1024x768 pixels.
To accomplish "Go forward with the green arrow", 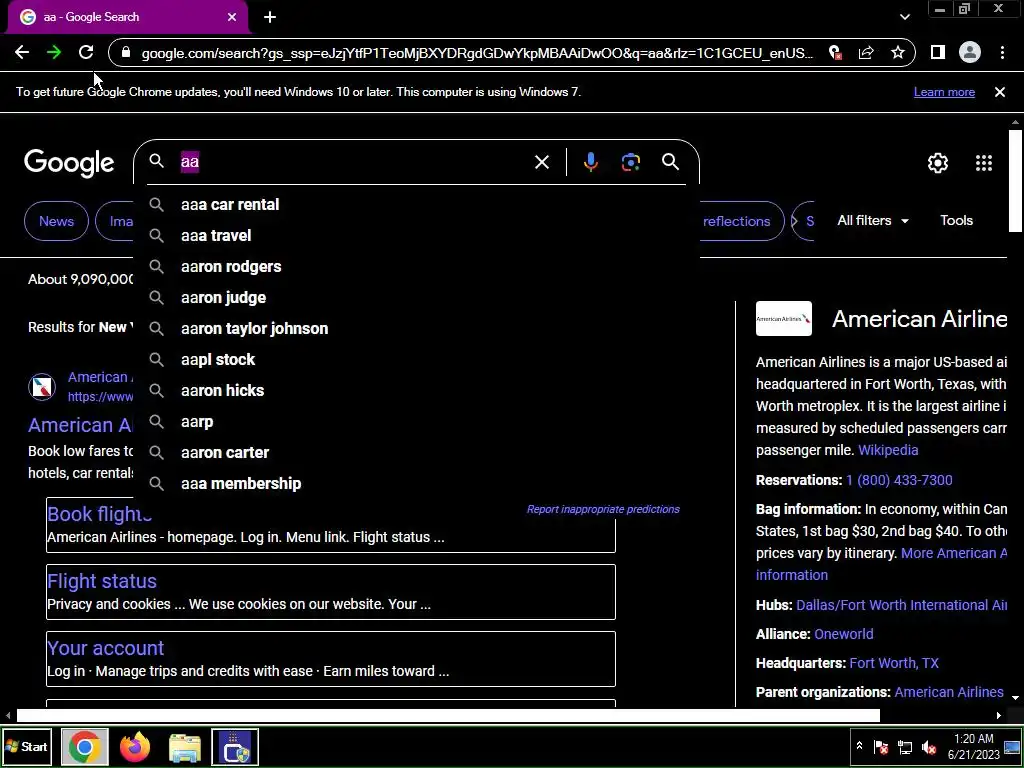I will (54, 52).
